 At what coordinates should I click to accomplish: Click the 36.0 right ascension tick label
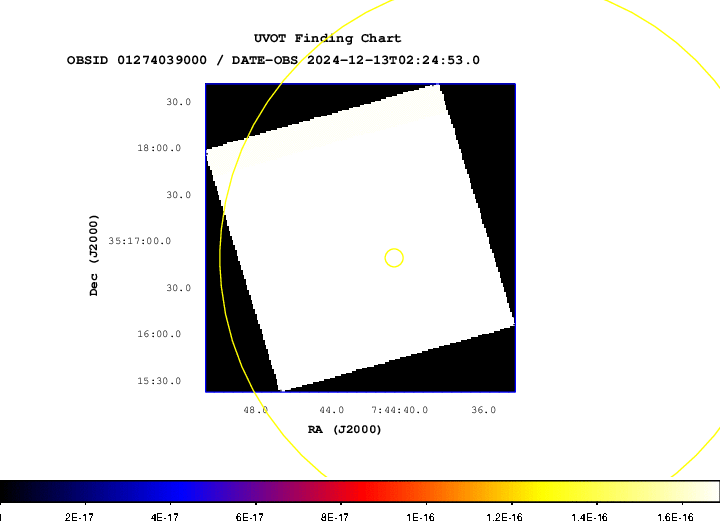pos(484,410)
